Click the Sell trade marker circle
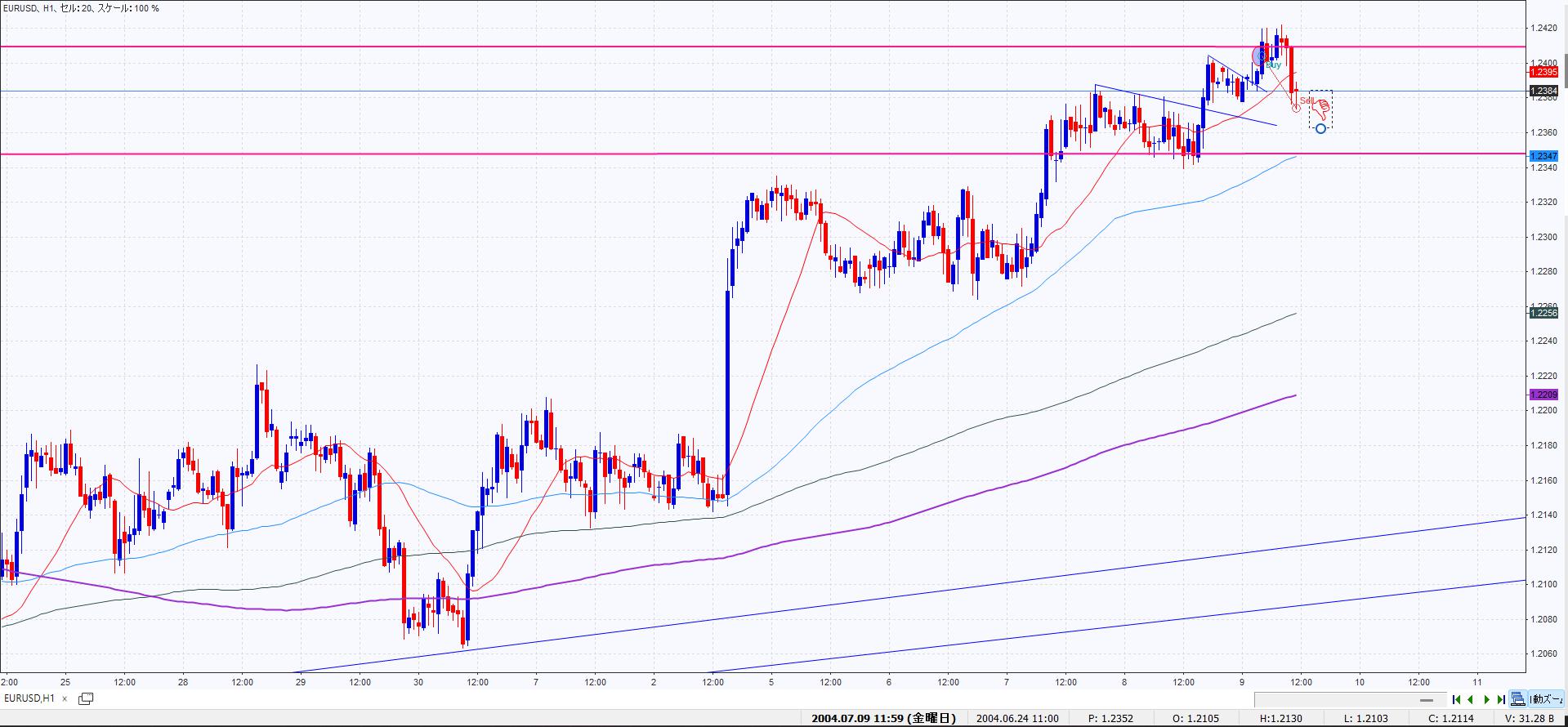The image size is (1568, 727). tap(1296, 108)
